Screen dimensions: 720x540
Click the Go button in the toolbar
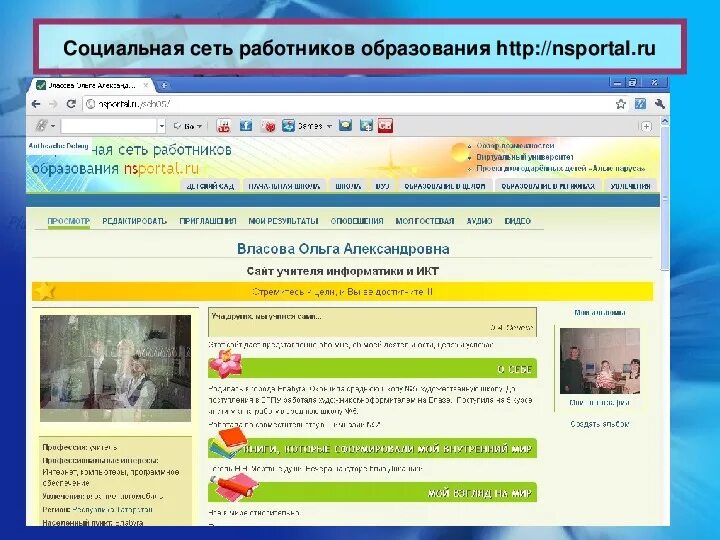pyautogui.click(x=185, y=126)
